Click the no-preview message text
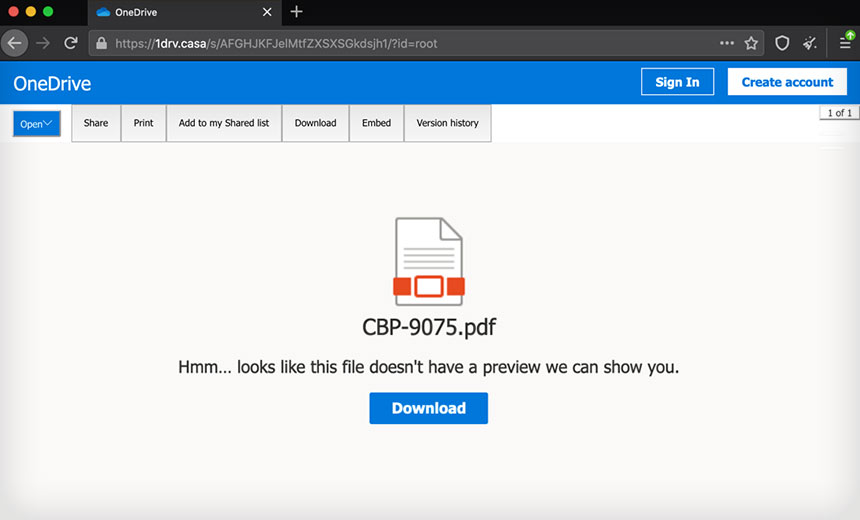This screenshot has height=520, width=860. [428, 367]
